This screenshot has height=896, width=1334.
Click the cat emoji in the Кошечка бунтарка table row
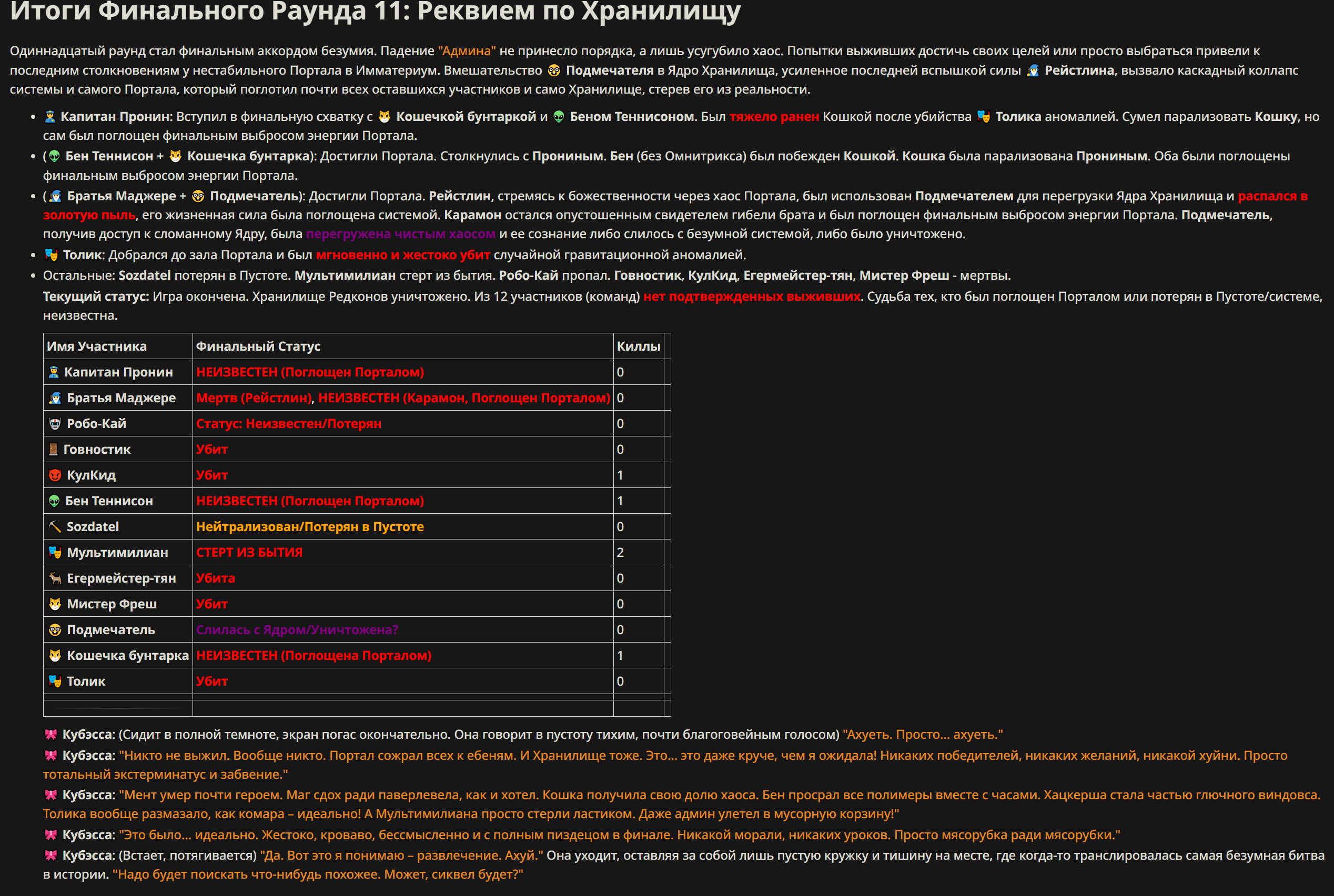pos(55,655)
